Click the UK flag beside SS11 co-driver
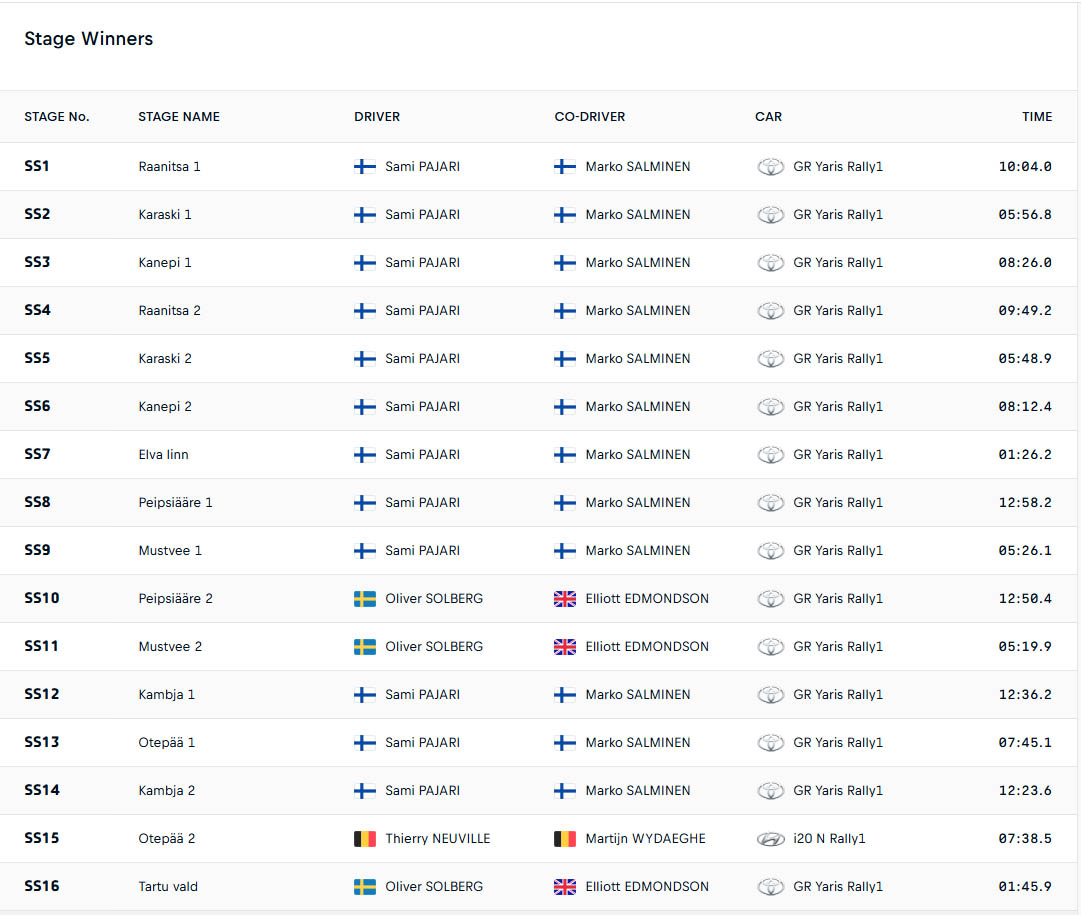The height and width of the screenshot is (915, 1081). point(565,647)
